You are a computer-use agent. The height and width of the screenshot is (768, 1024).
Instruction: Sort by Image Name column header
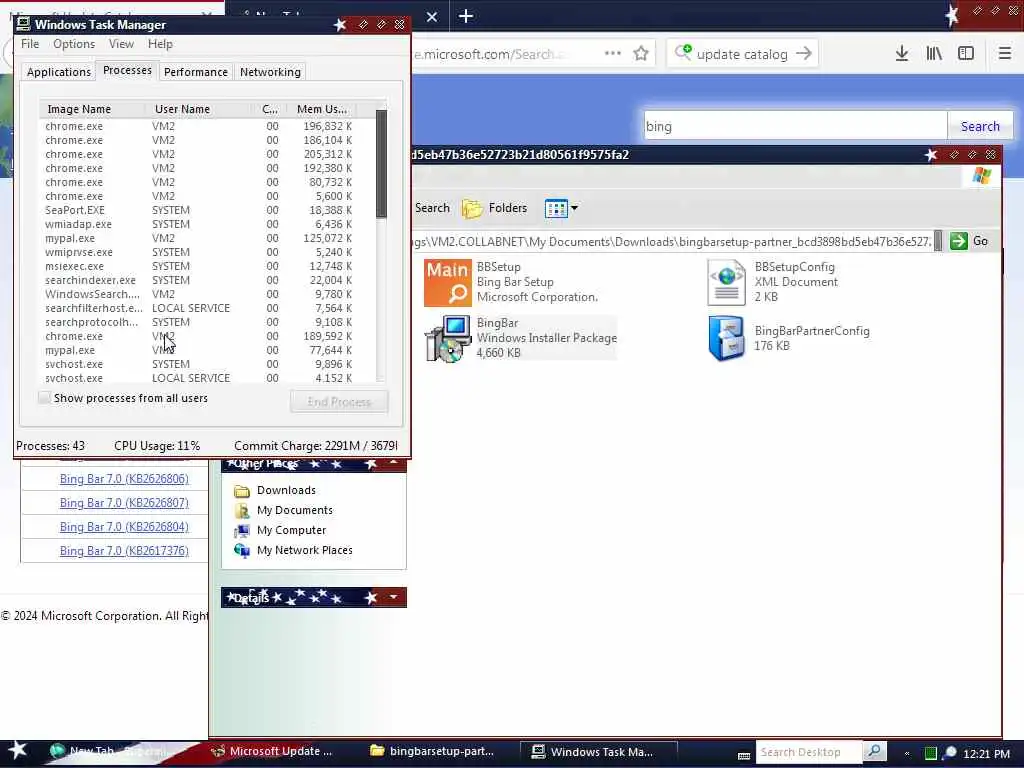coord(93,109)
